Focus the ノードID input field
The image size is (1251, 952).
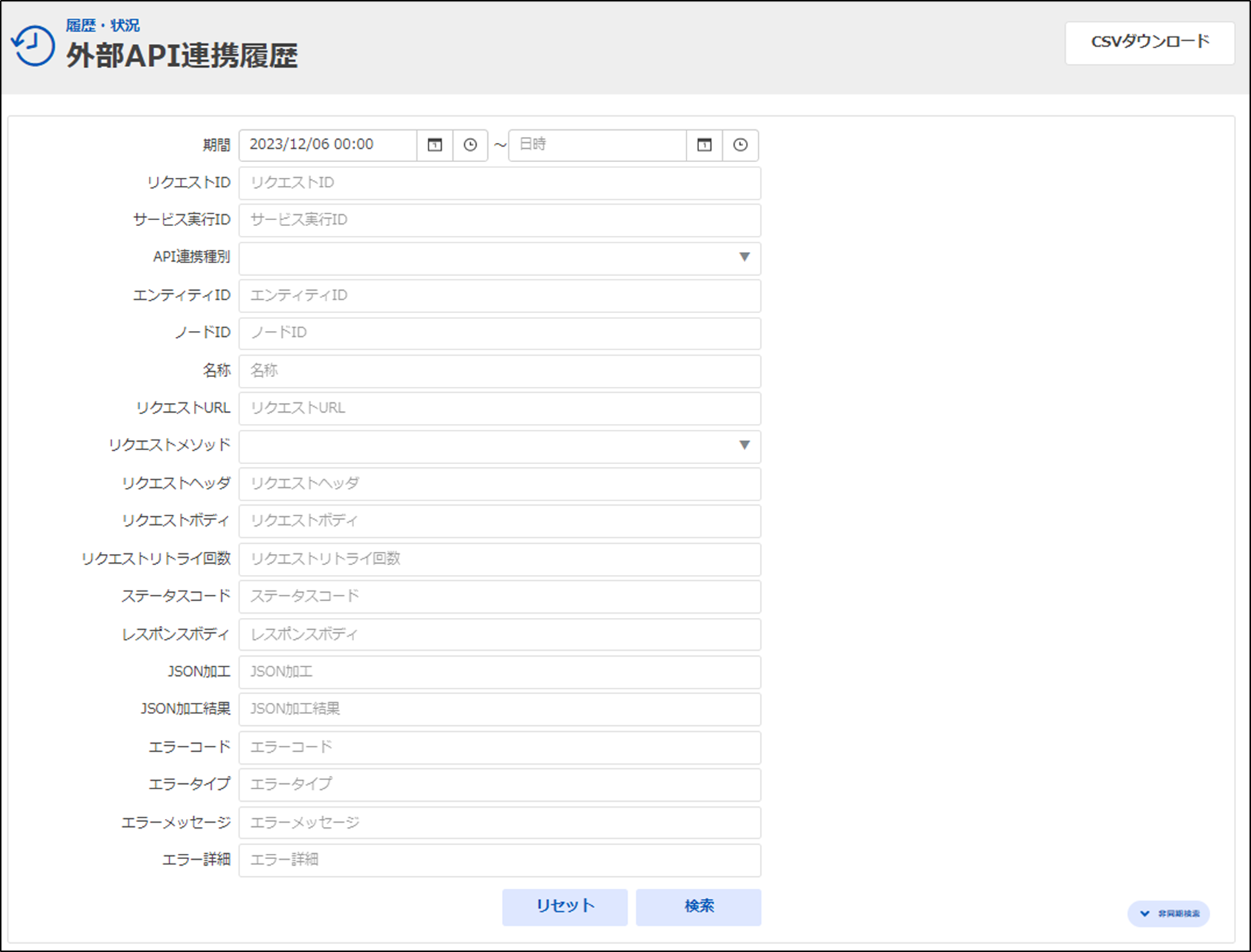pyautogui.click(x=500, y=333)
